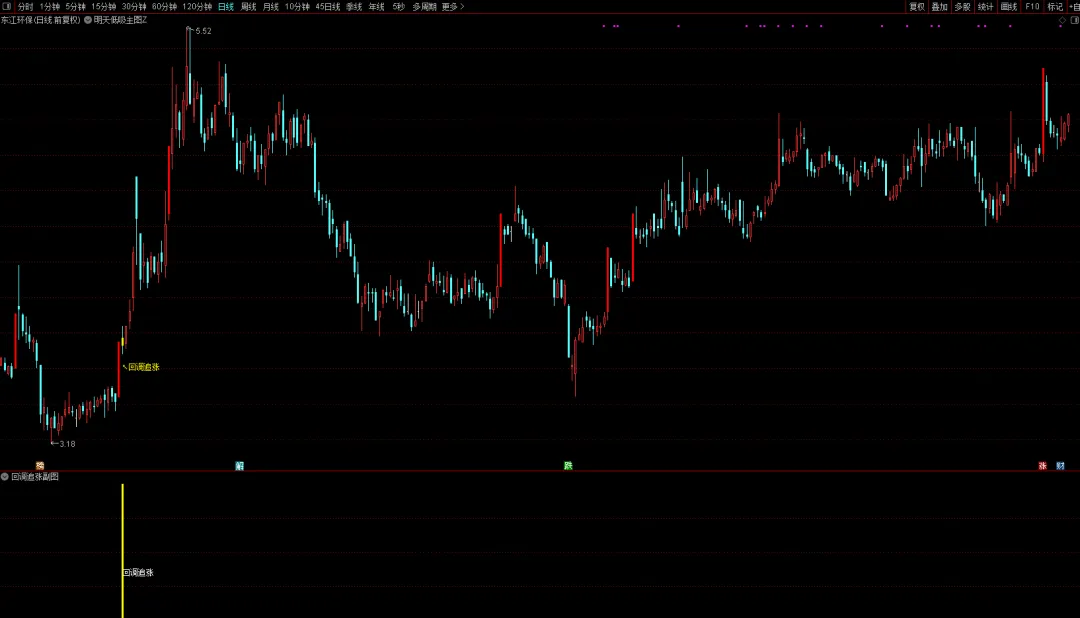Click the diamond icon at chart top-right

click(1062, 20)
